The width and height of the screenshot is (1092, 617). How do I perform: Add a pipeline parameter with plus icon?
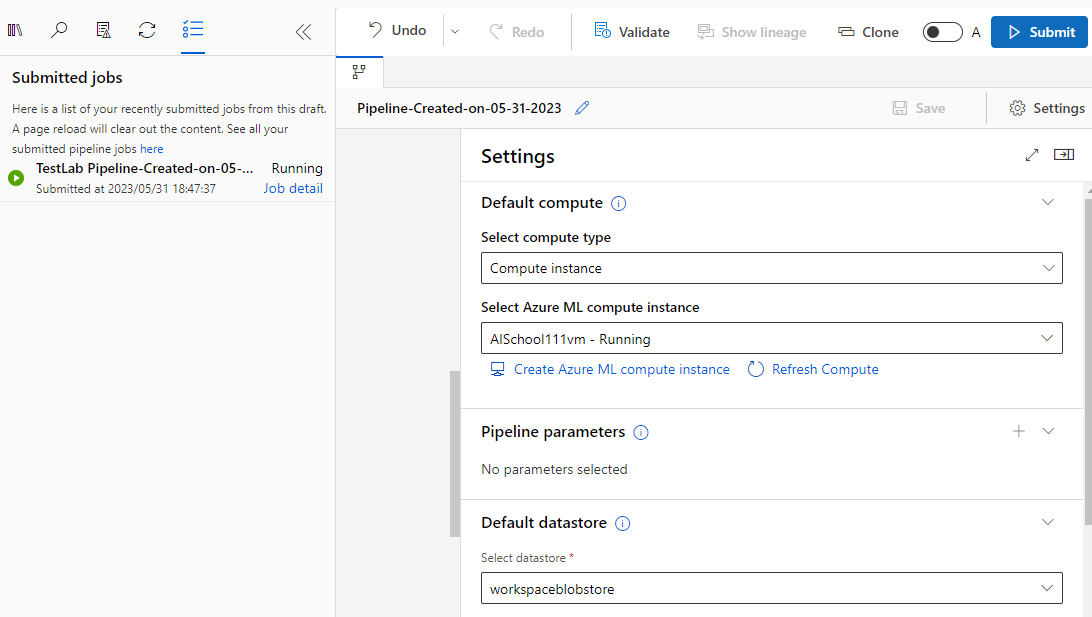1019,431
